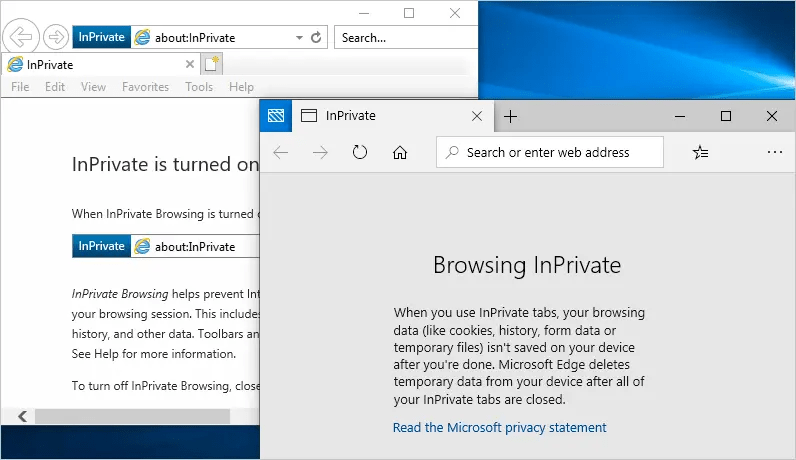Click the Internet Explorer Forward arrow button
796x460 pixels.
(x=55, y=37)
